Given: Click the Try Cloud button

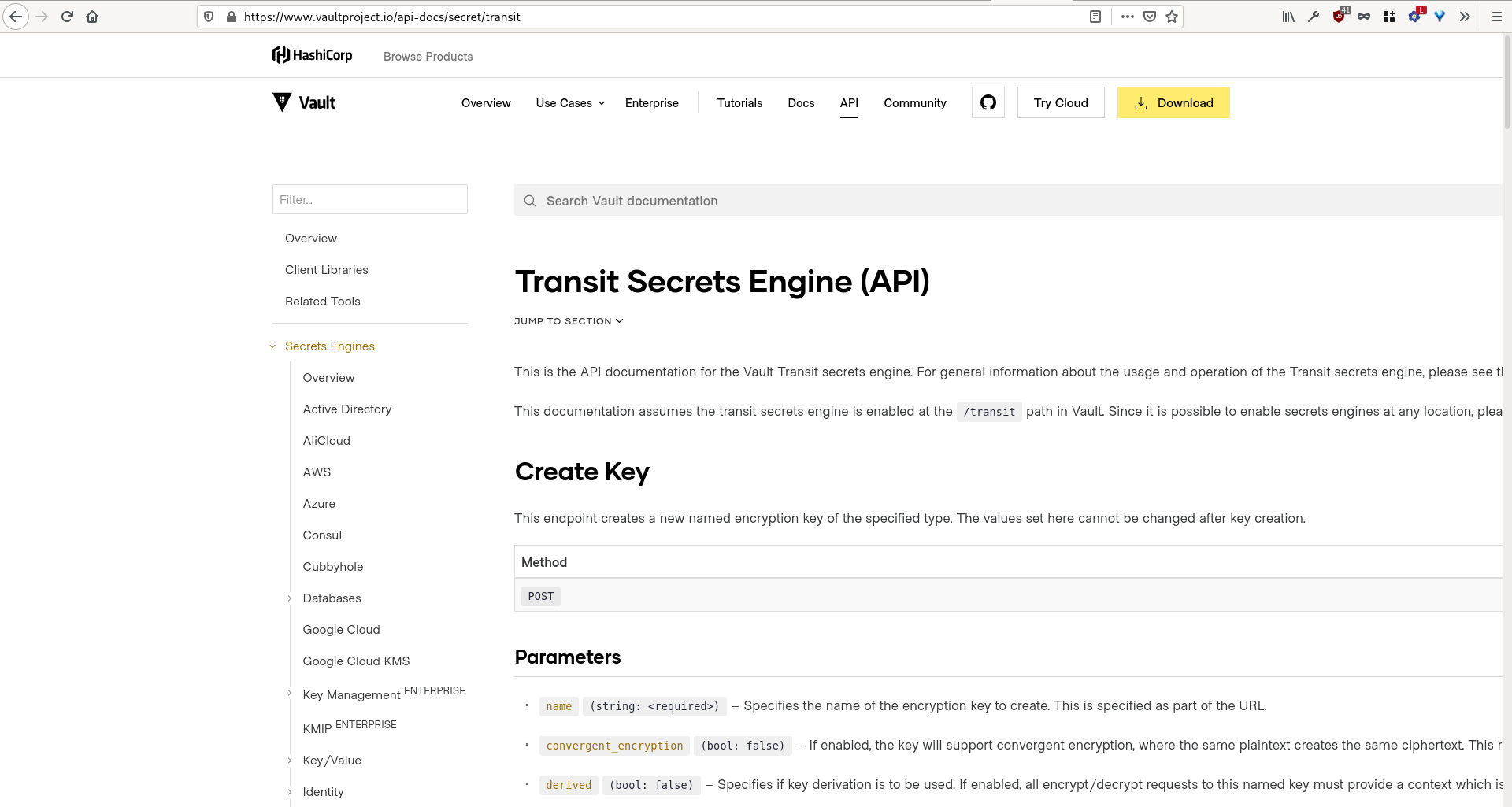Looking at the screenshot, I should click(1061, 102).
